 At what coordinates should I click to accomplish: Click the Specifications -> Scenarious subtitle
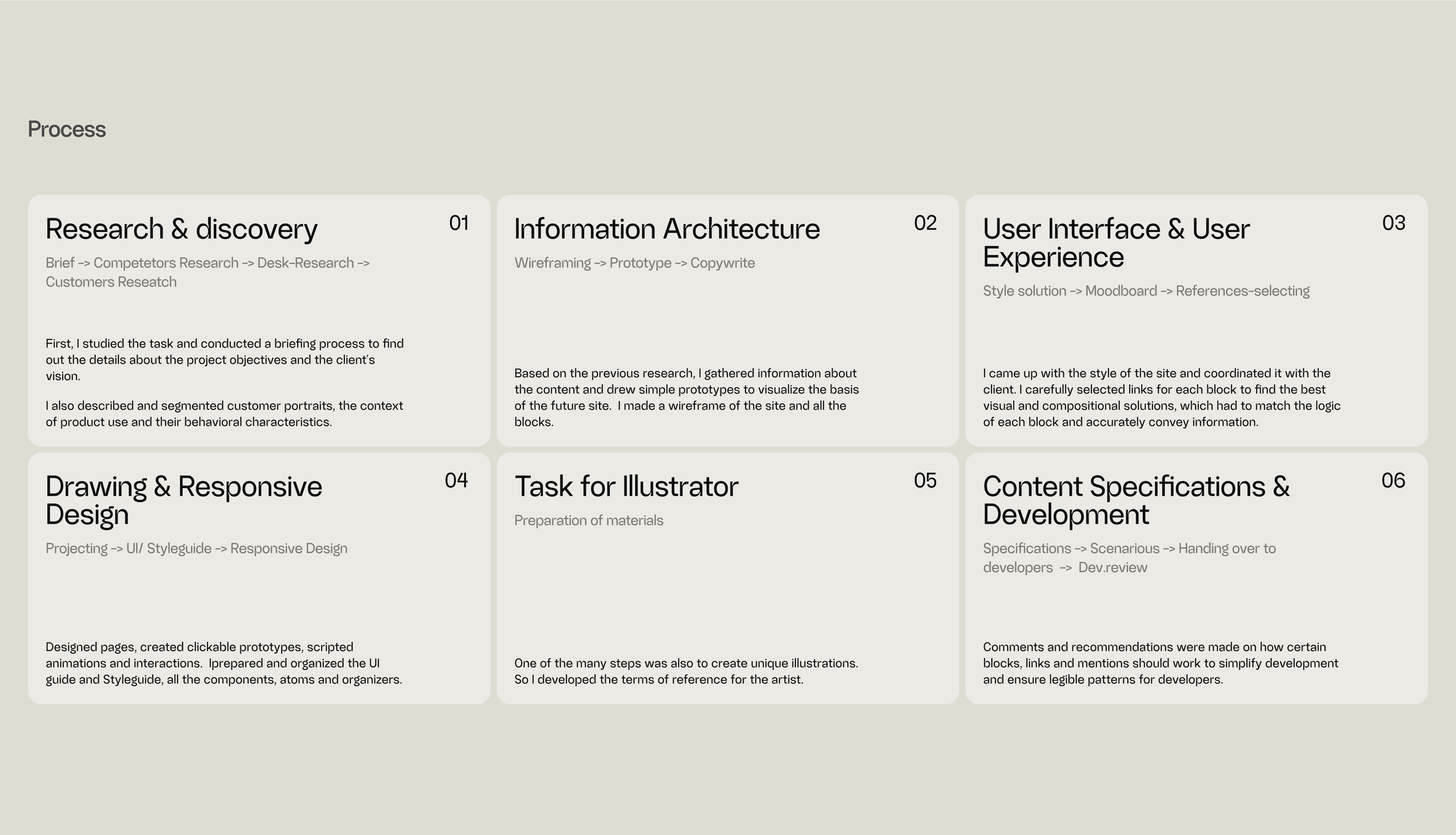[x=1128, y=558]
